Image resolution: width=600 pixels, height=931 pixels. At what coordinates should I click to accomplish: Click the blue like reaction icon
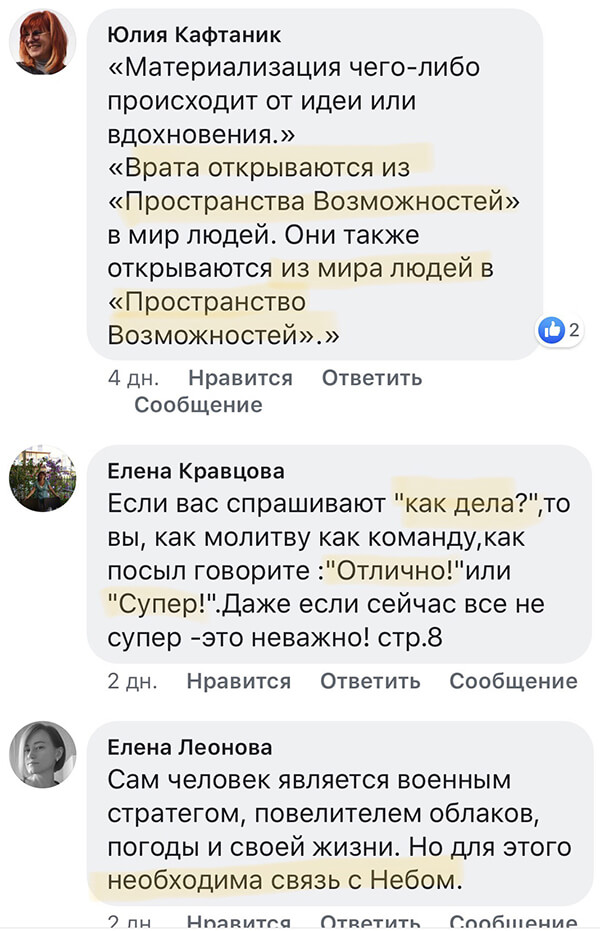tap(551, 331)
